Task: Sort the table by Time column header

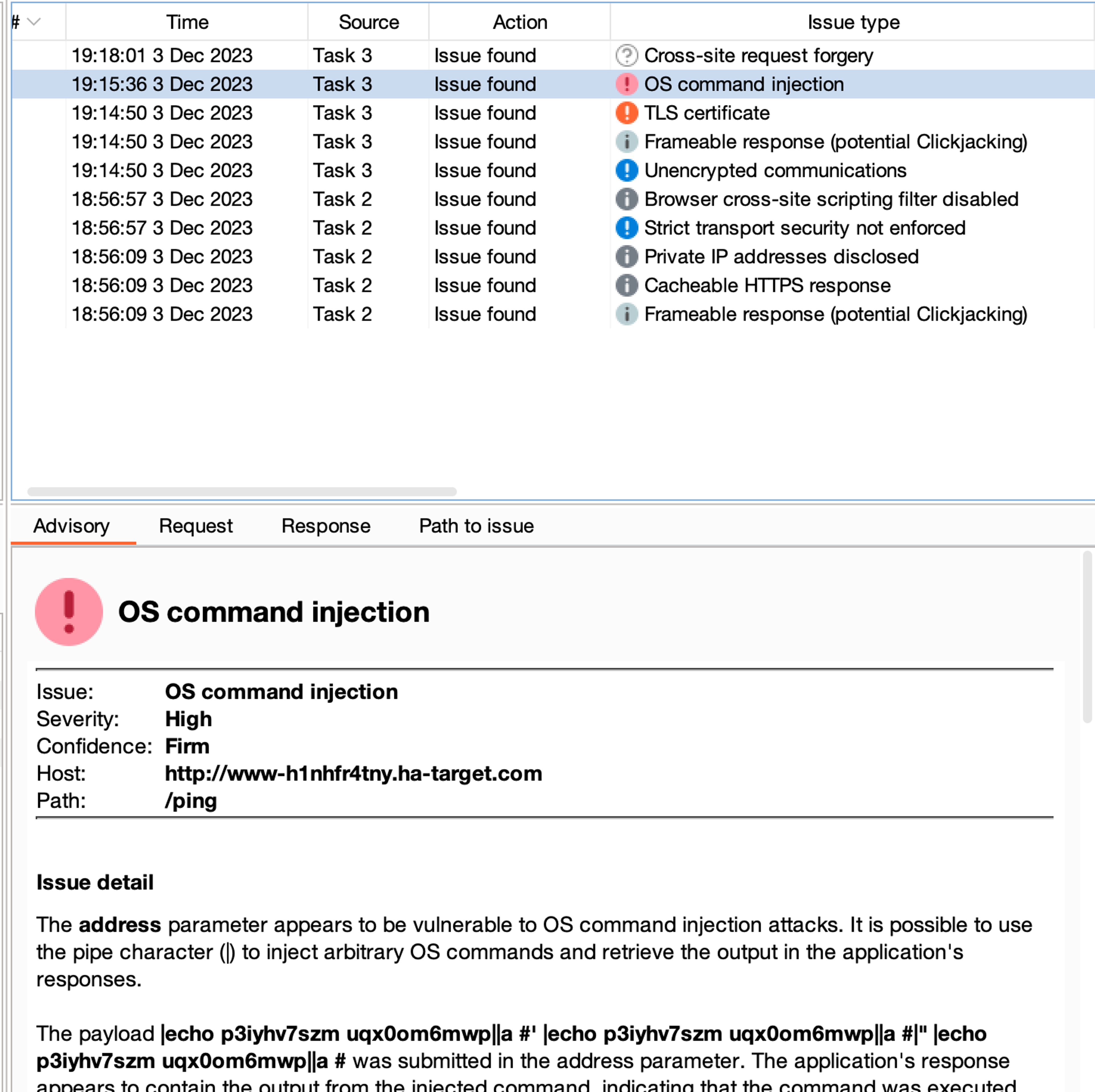Action: click(187, 22)
